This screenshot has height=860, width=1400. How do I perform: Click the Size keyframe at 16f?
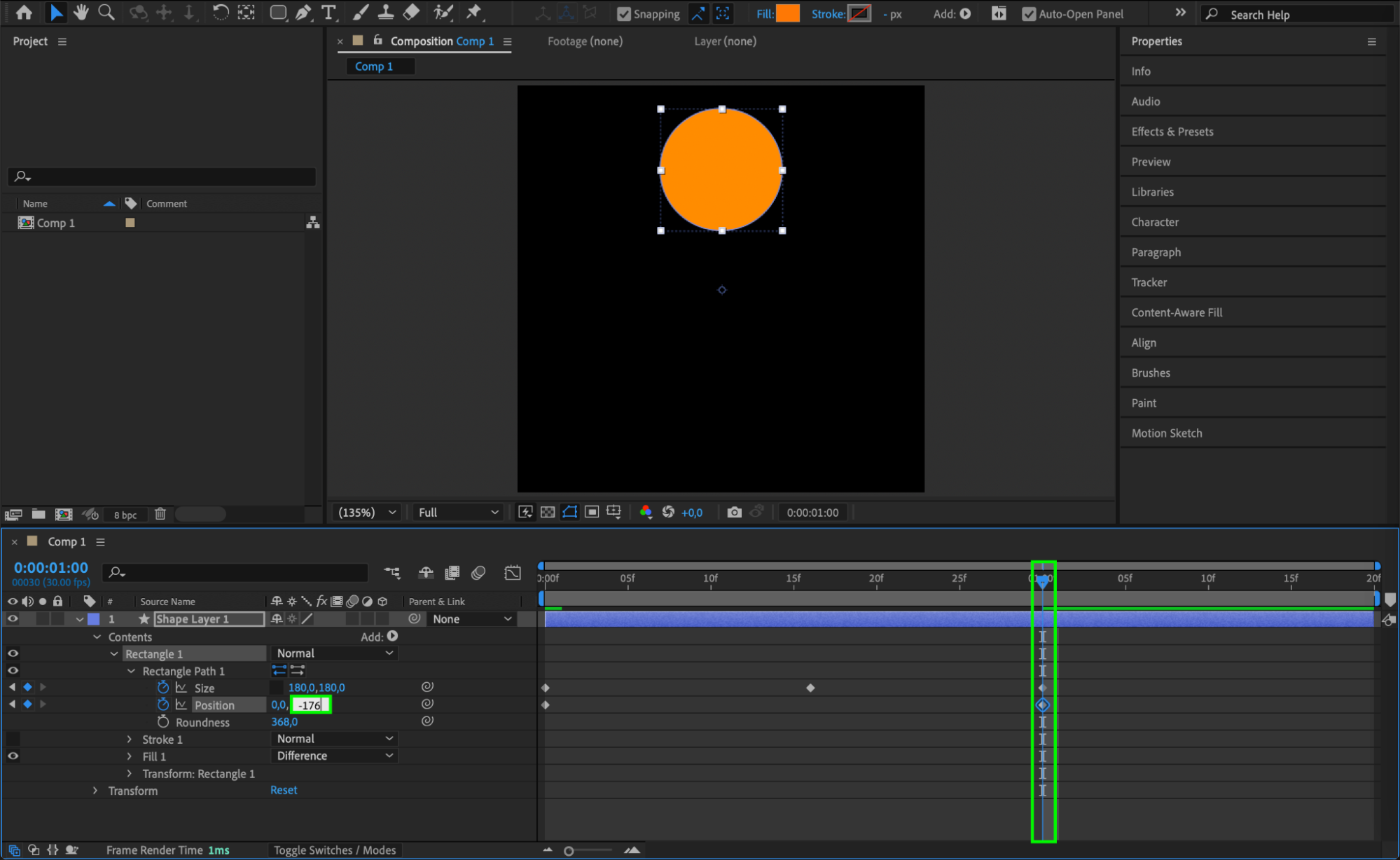pyautogui.click(x=810, y=688)
